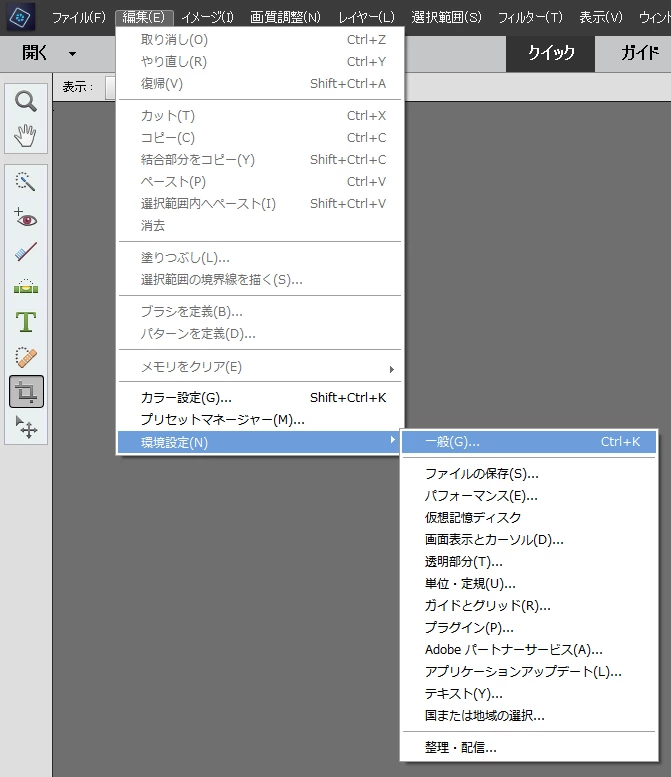The image size is (671, 777).
Task: Open the 画質調整(N) menu
Action: pyautogui.click(x=285, y=18)
